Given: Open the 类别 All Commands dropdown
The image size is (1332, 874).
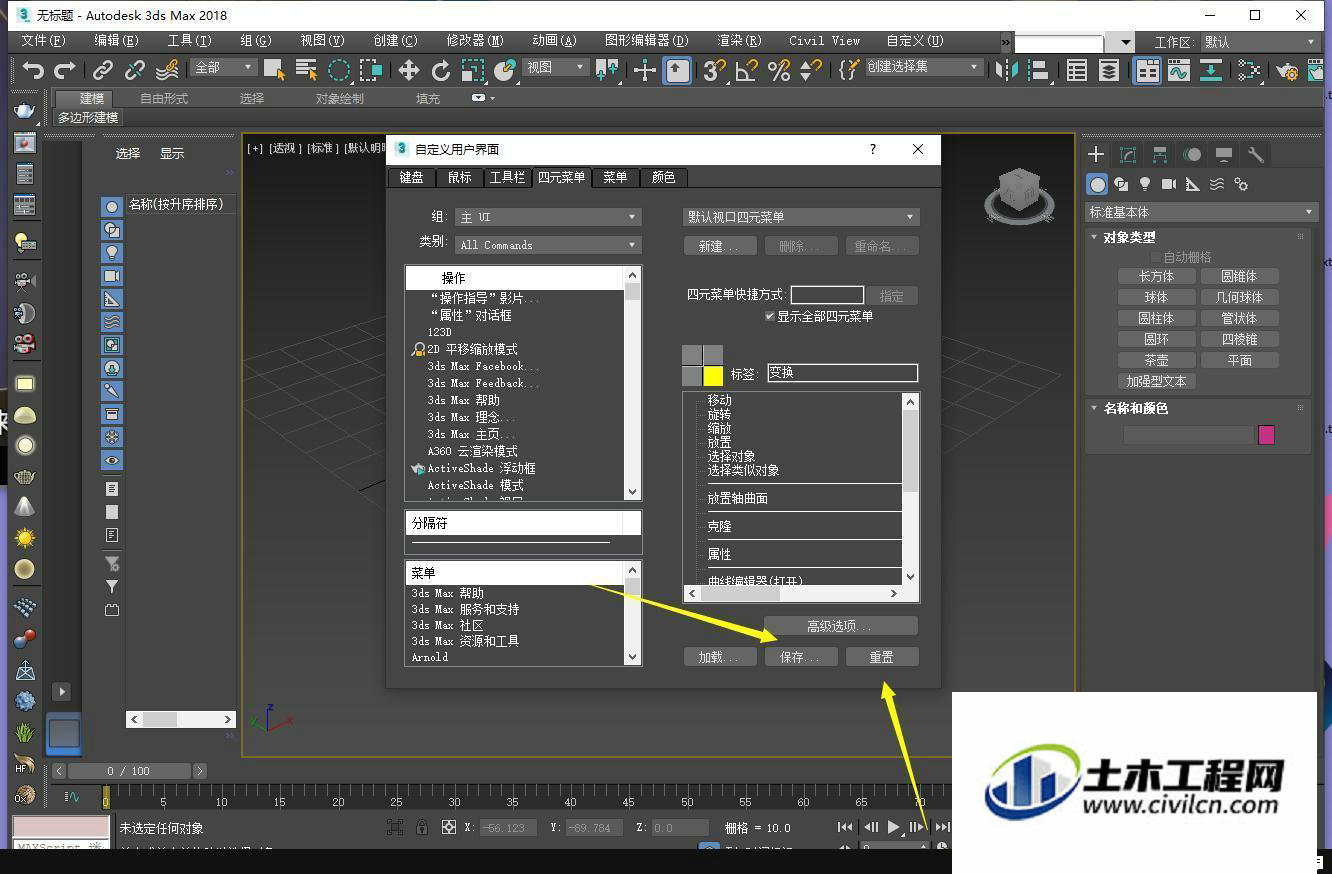Looking at the screenshot, I should tap(548, 245).
